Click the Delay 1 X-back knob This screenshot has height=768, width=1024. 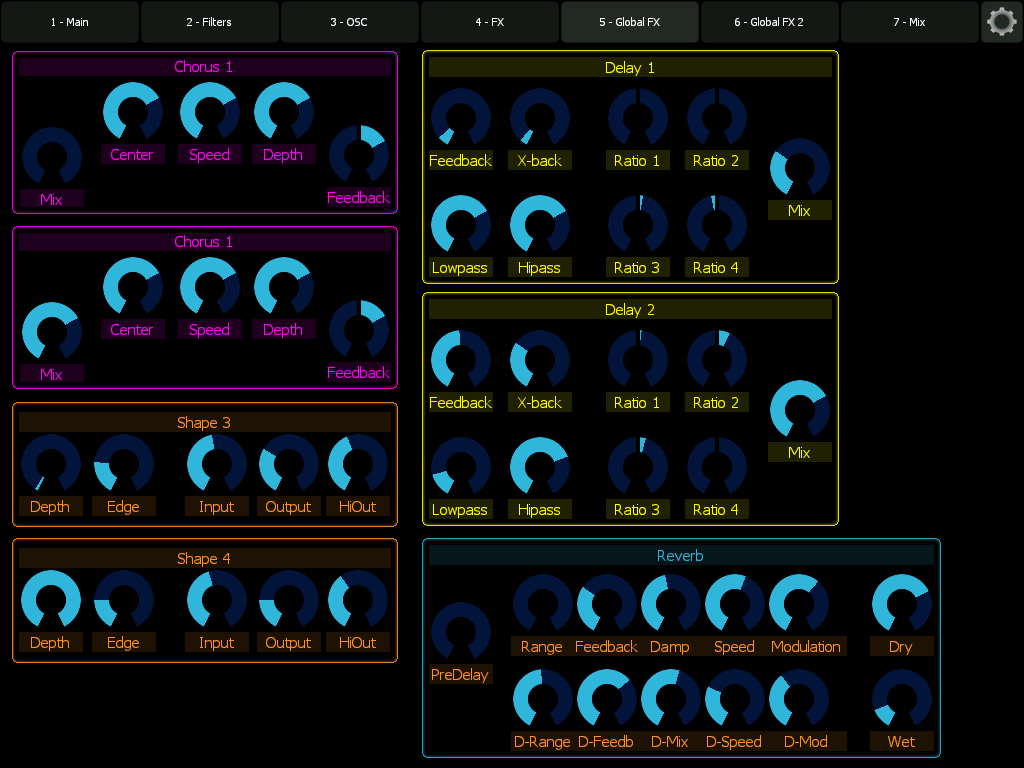540,118
